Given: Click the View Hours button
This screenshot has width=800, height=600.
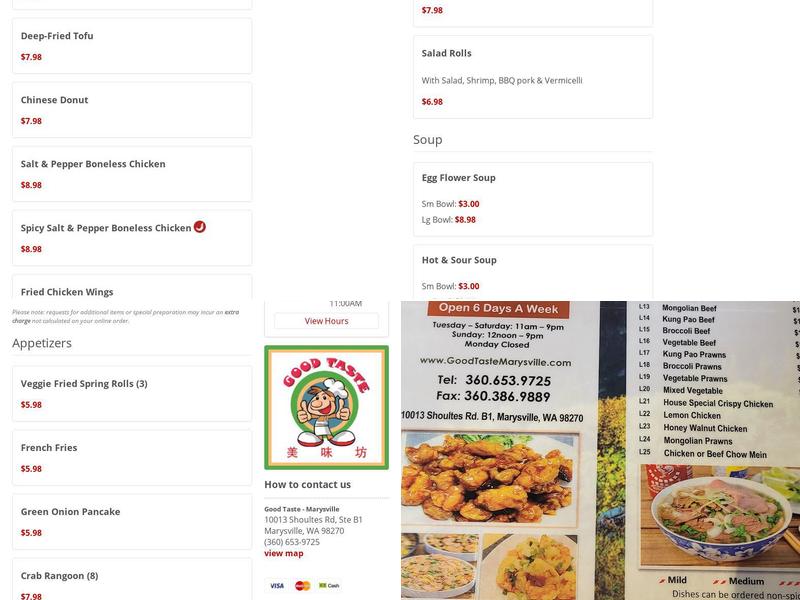Looking at the screenshot, I should (327, 321).
